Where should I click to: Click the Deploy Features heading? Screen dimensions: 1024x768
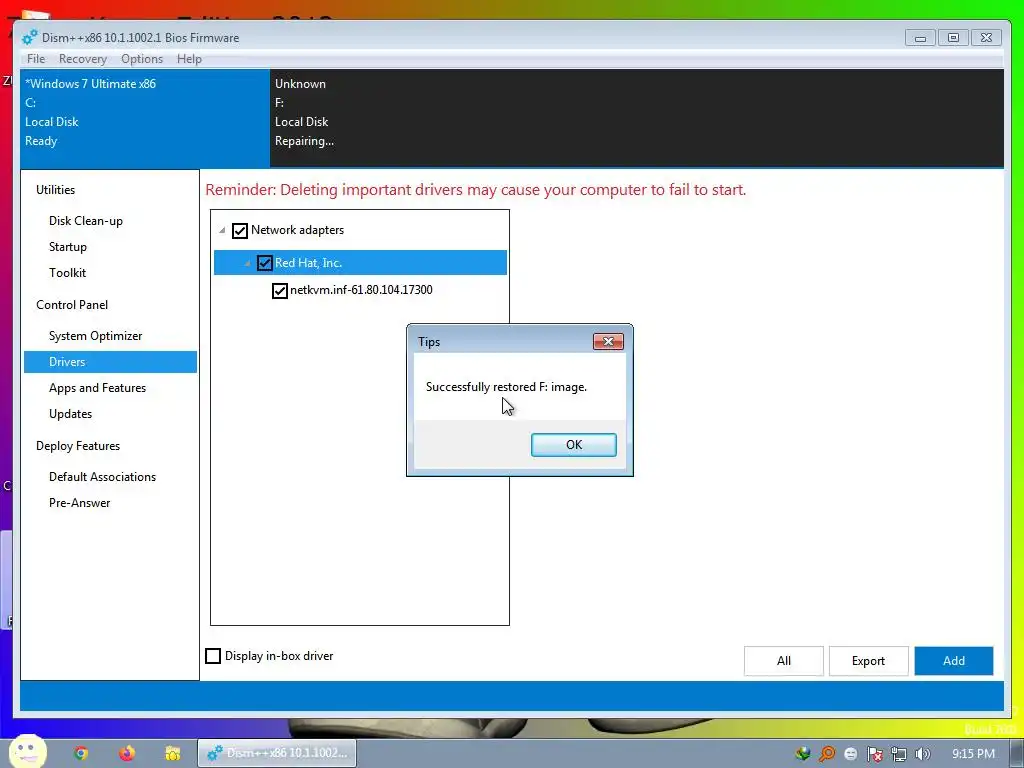(x=78, y=446)
